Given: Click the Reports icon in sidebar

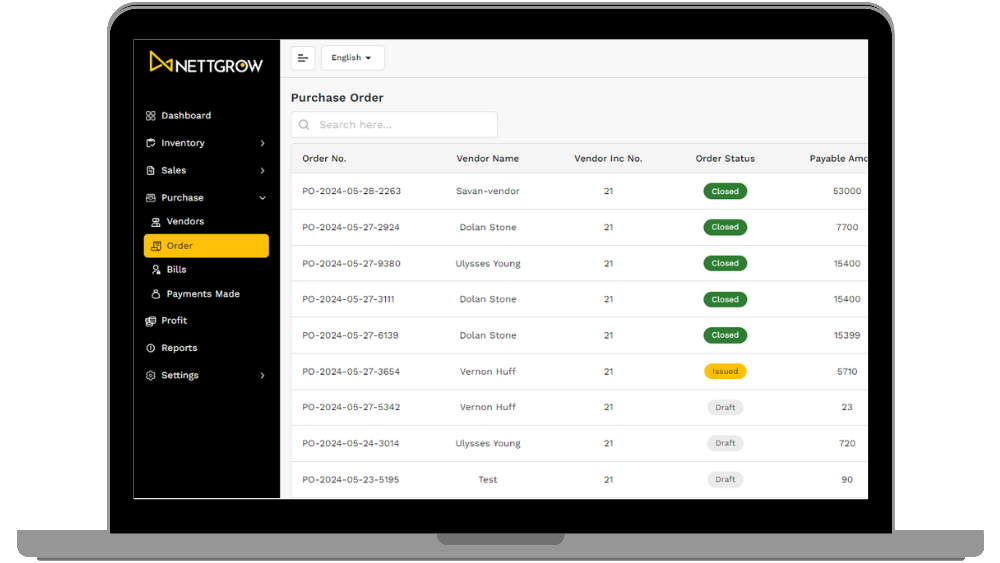Looking at the screenshot, I should point(151,348).
